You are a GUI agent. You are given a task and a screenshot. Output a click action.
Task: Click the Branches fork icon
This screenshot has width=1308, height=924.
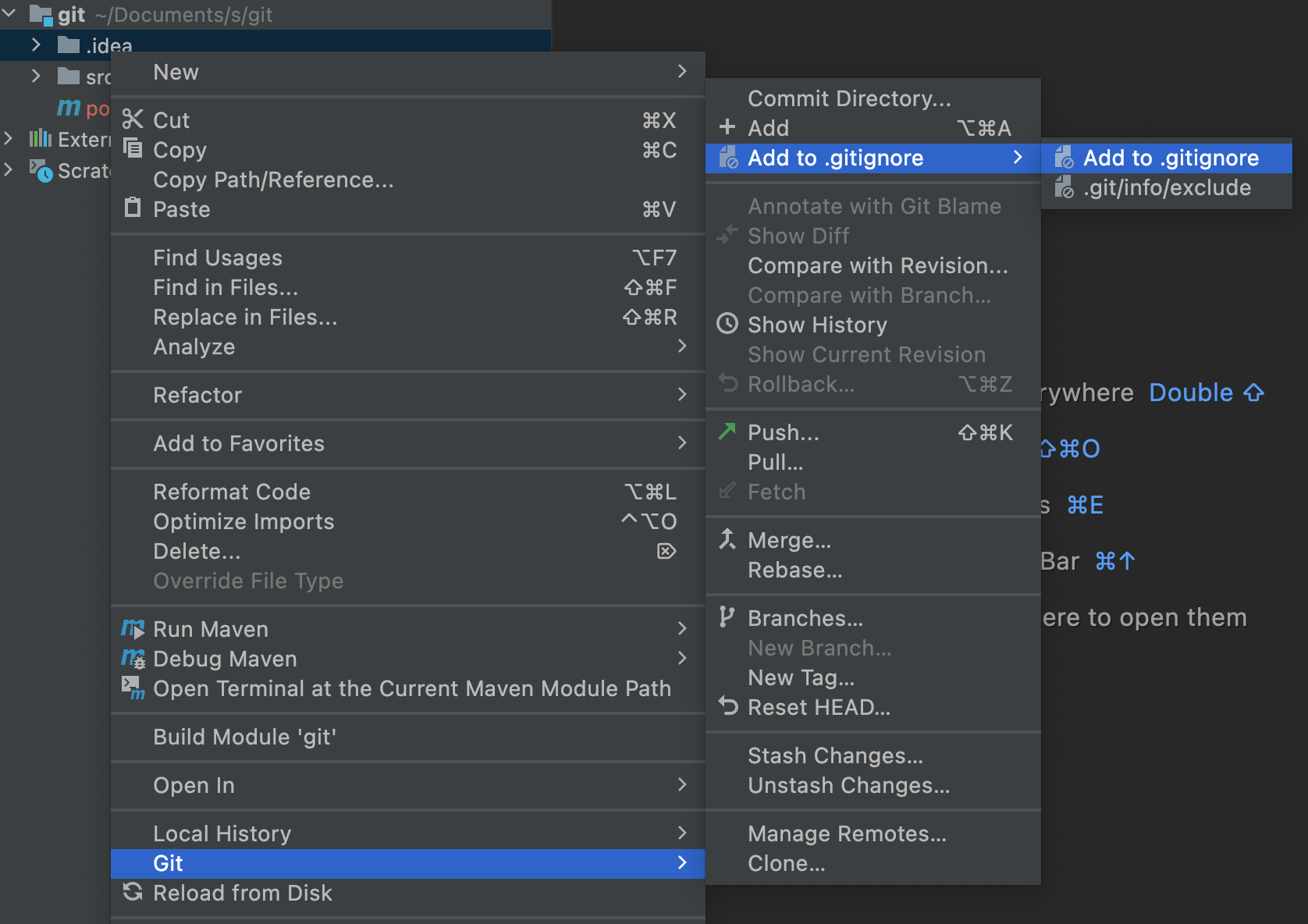click(727, 617)
